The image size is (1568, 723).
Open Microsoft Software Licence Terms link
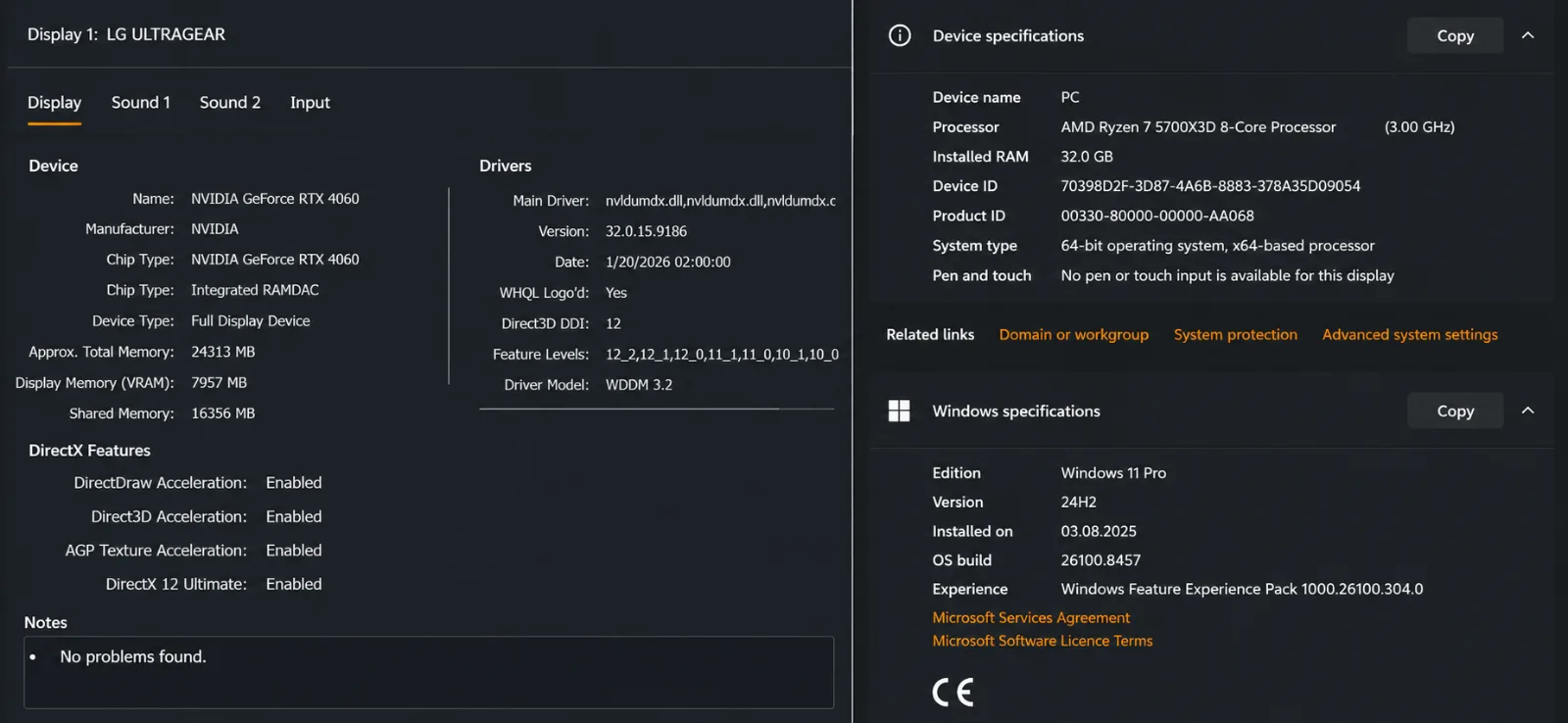coord(1042,641)
